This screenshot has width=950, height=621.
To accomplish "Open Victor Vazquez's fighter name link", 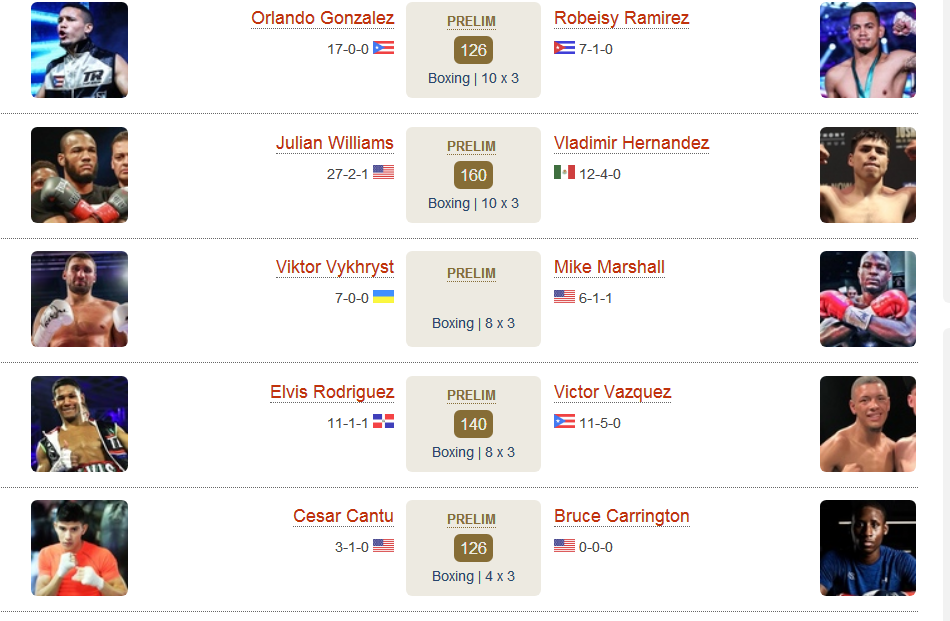I will pos(613,392).
